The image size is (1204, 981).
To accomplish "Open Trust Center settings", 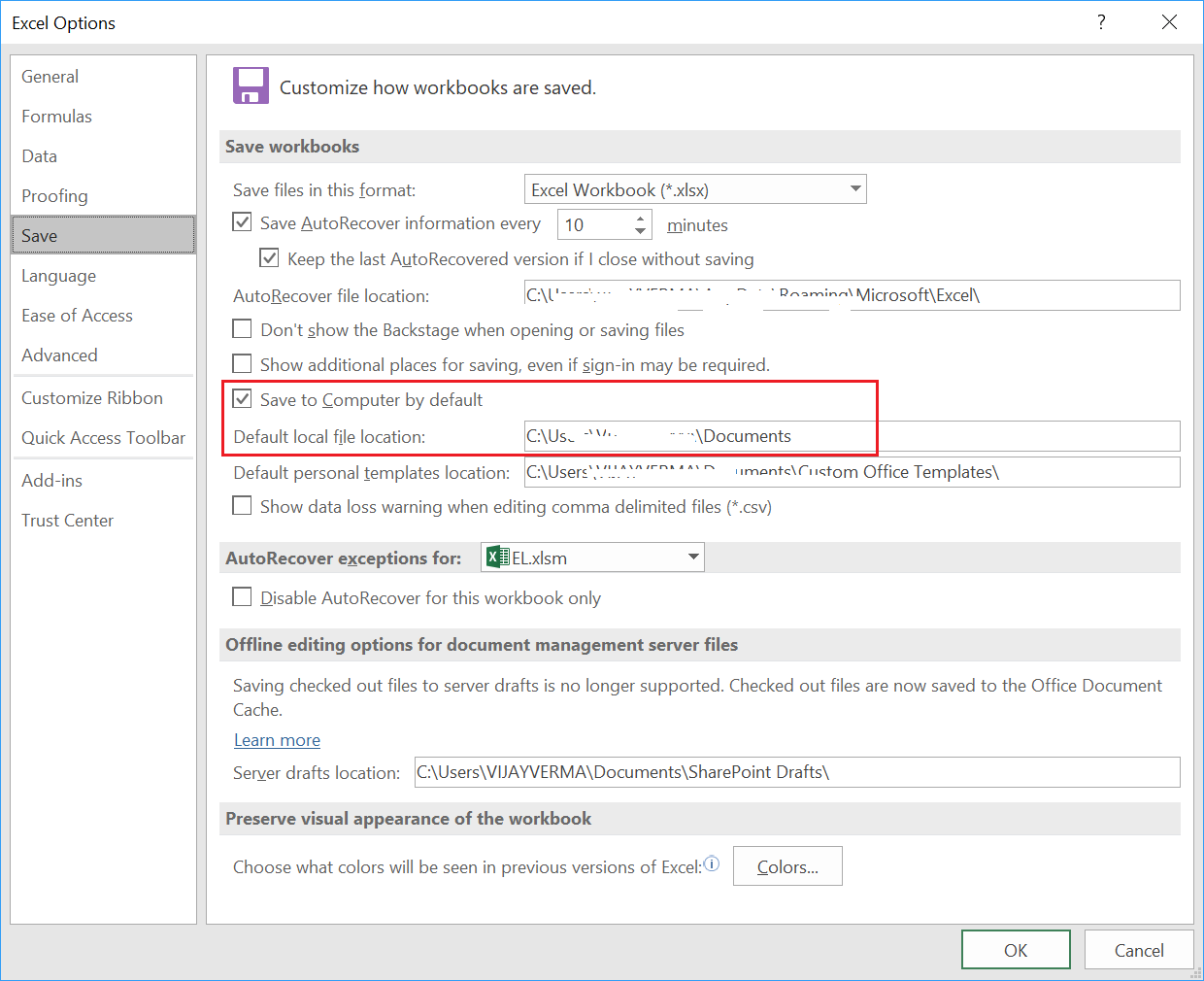I will [103, 520].
